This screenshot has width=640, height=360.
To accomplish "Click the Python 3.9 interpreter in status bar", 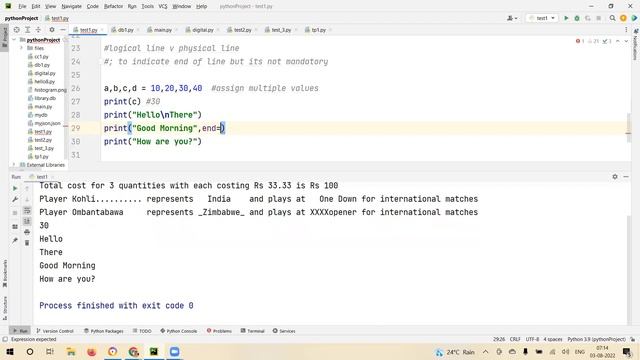I will tap(596, 340).
